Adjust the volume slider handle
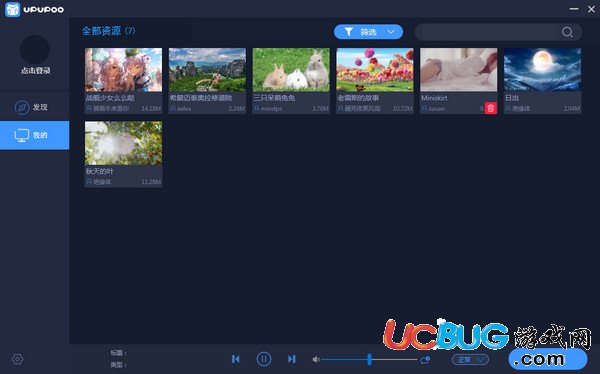 pos(369,359)
